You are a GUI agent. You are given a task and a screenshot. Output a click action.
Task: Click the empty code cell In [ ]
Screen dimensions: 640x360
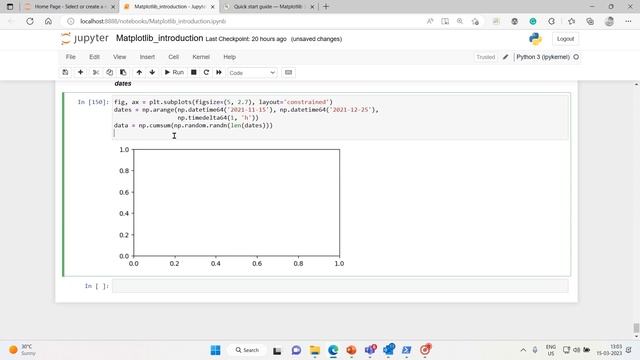pos(340,286)
